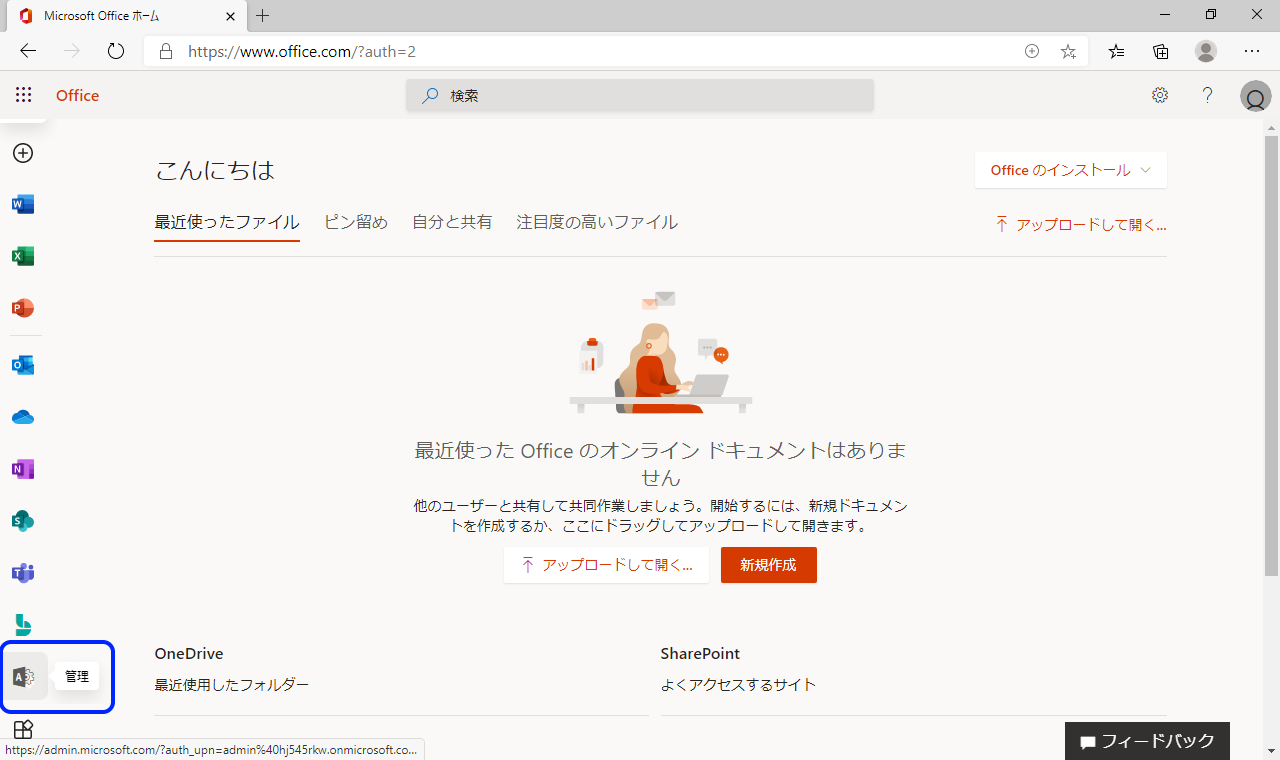Screen dimensions: 1280x760
Task: Click the site lock icon in address bar
Action: (x=167, y=51)
